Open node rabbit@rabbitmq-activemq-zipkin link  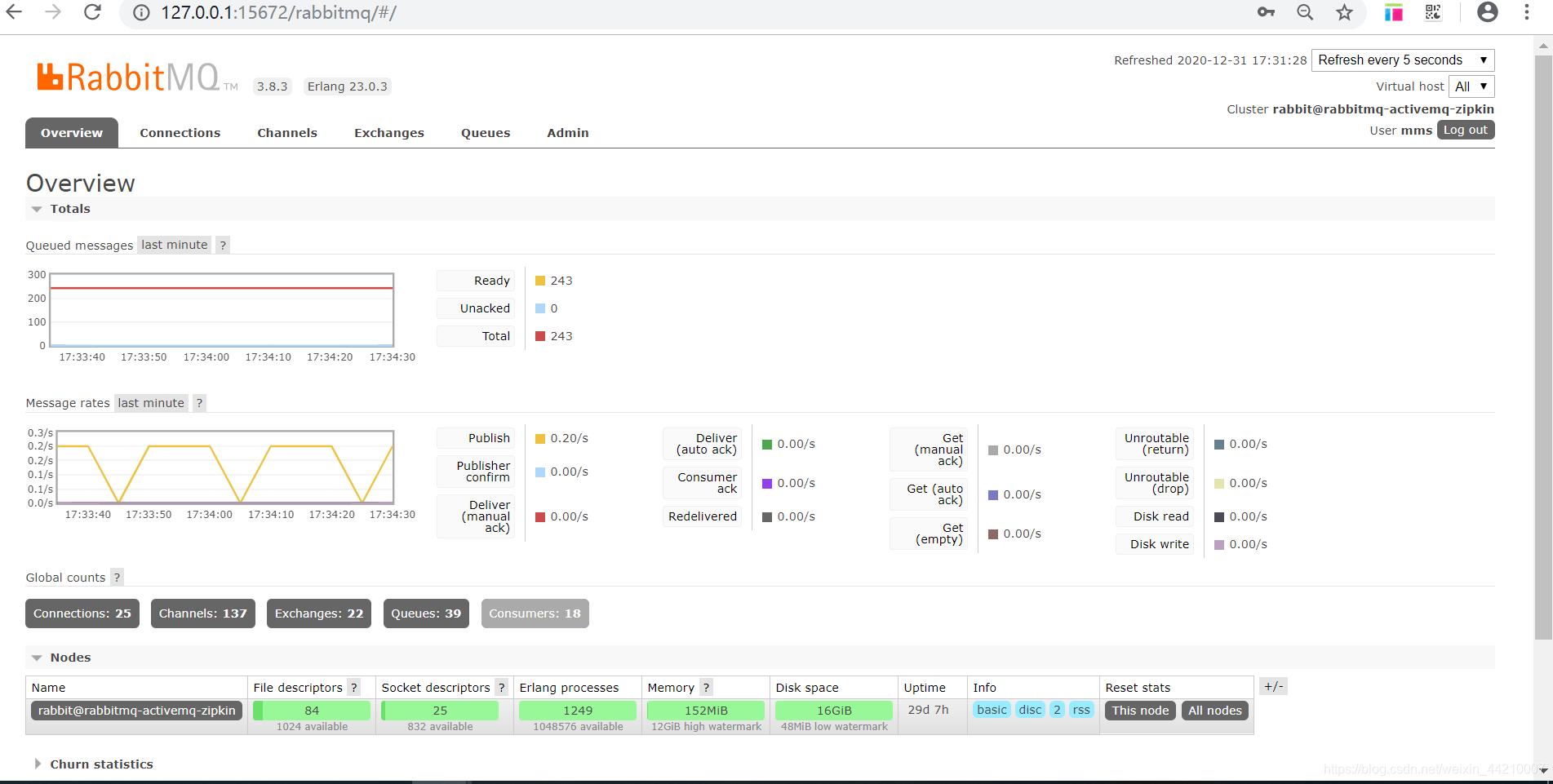[x=137, y=711]
